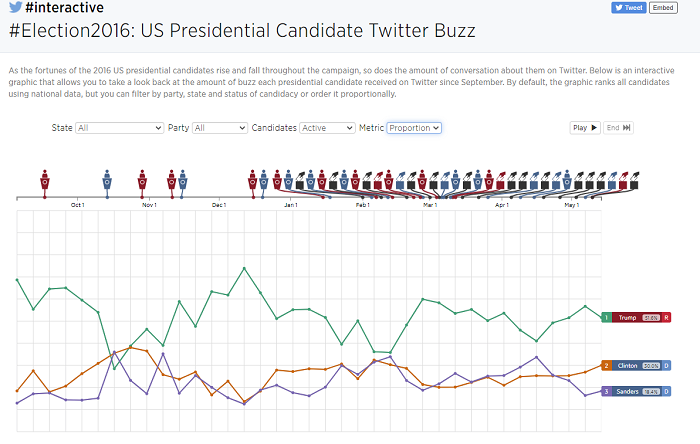Select the Clinton candidate label

[627, 366]
